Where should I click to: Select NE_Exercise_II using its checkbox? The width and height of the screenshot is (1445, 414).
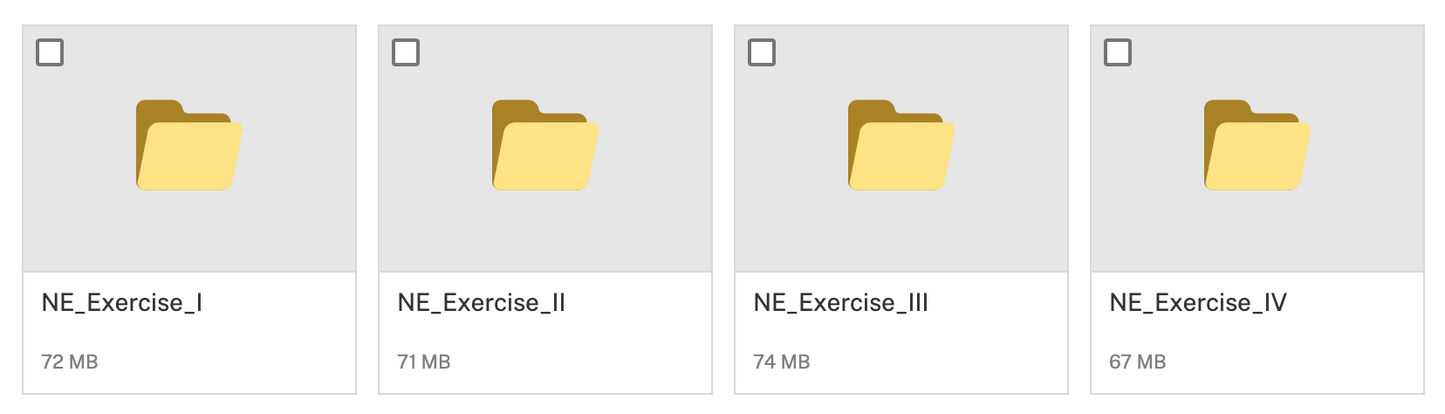[406, 52]
